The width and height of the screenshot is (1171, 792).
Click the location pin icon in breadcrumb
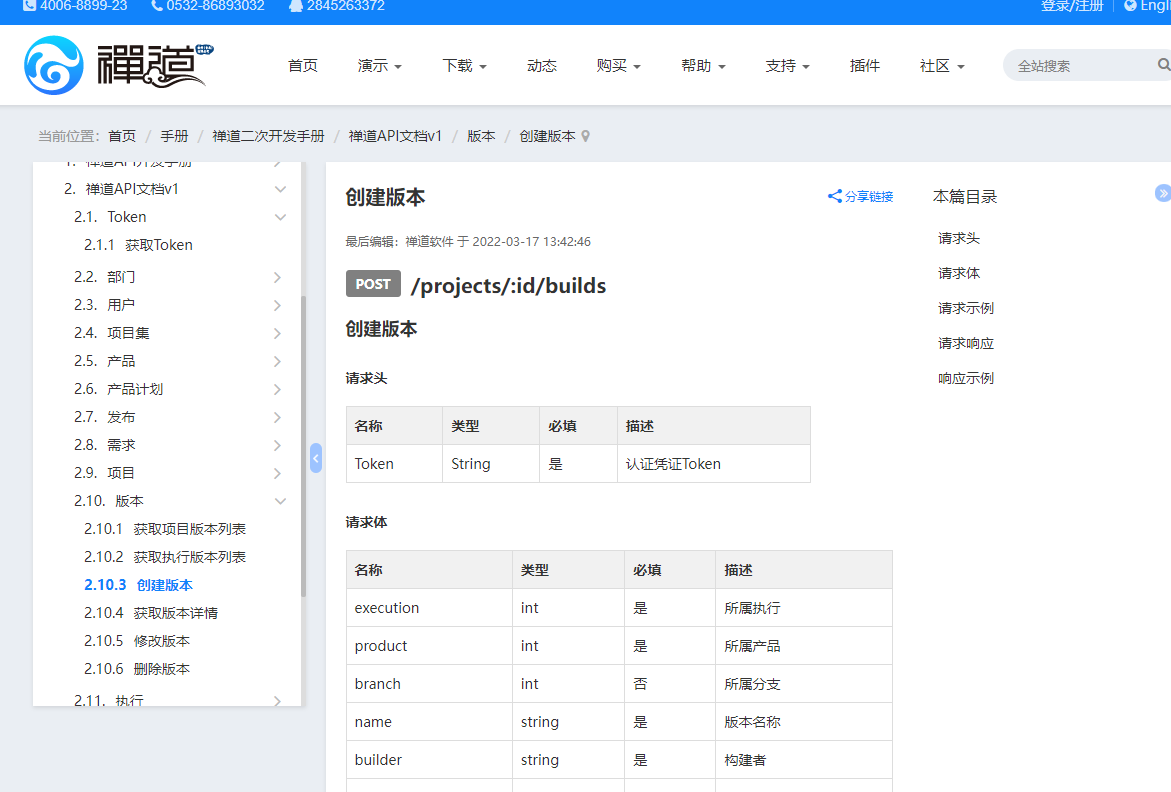pos(586,136)
